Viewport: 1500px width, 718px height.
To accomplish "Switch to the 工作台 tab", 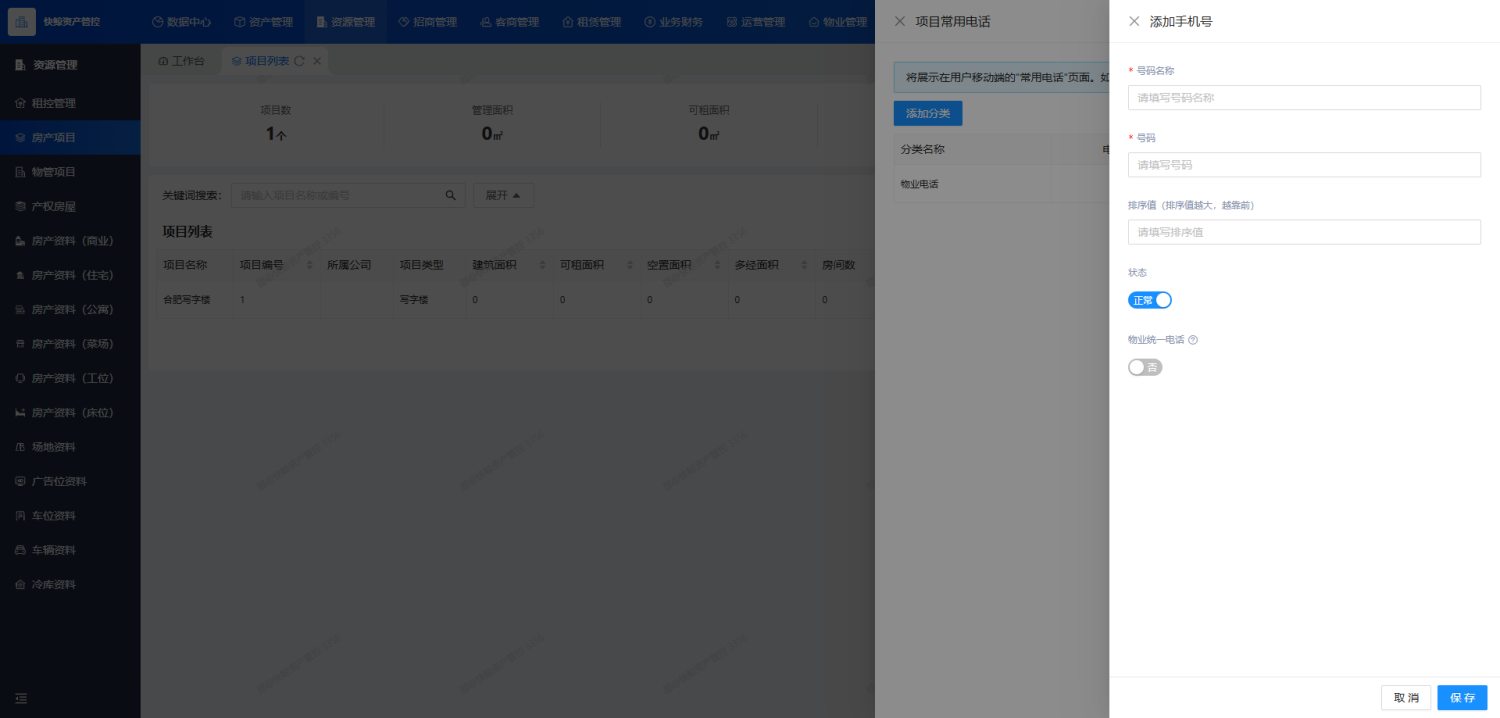I will pos(181,61).
